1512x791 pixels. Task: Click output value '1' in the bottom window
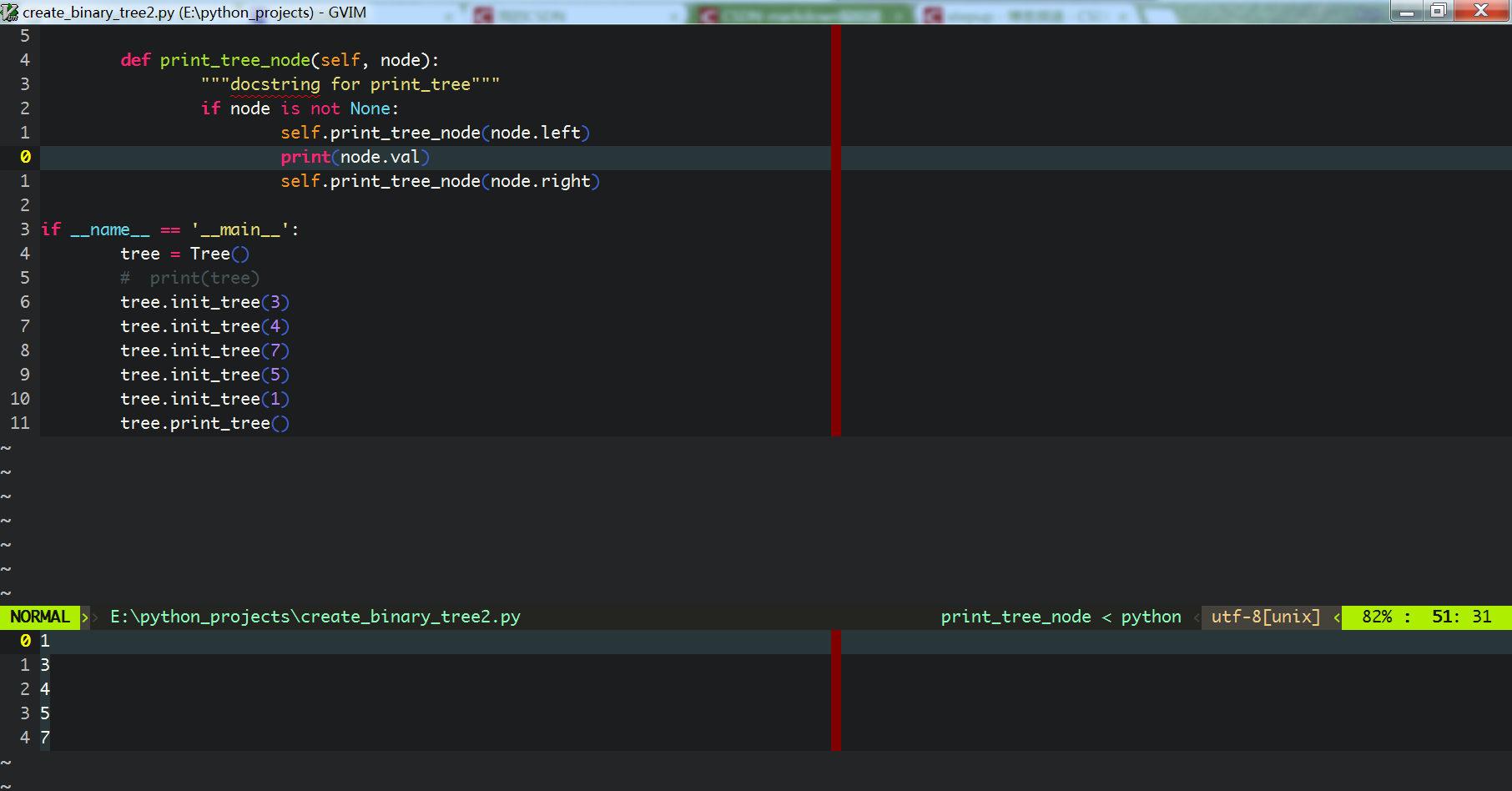coord(45,641)
